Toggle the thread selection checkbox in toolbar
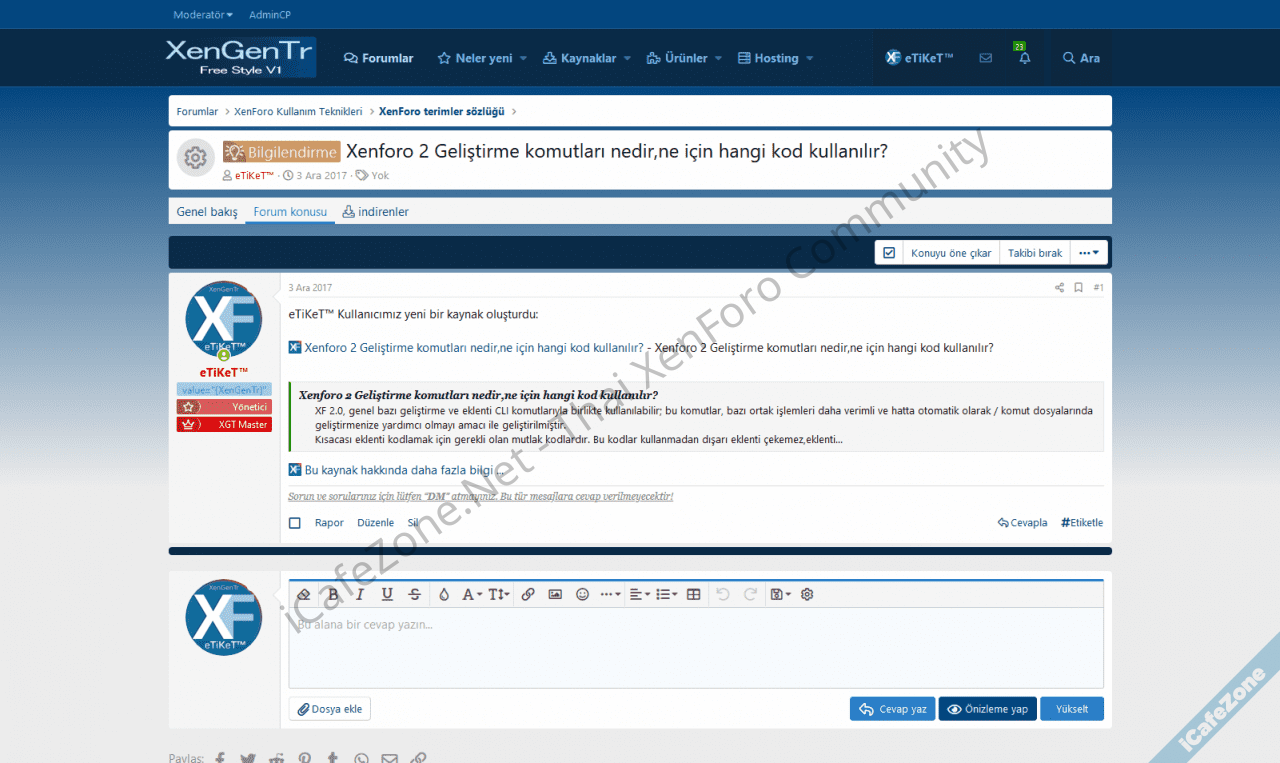 [889, 253]
